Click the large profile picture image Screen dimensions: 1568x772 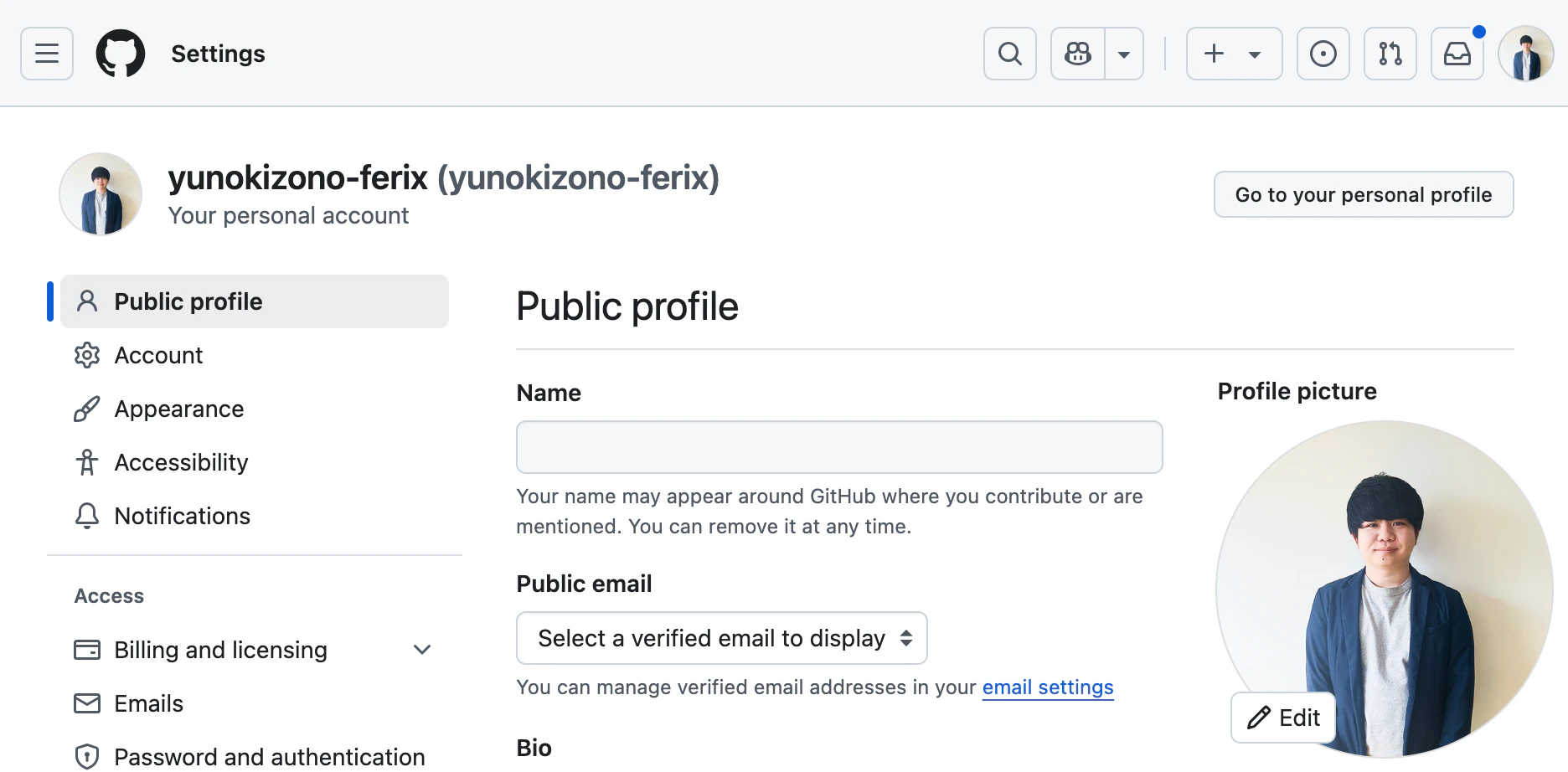click(1385, 589)
